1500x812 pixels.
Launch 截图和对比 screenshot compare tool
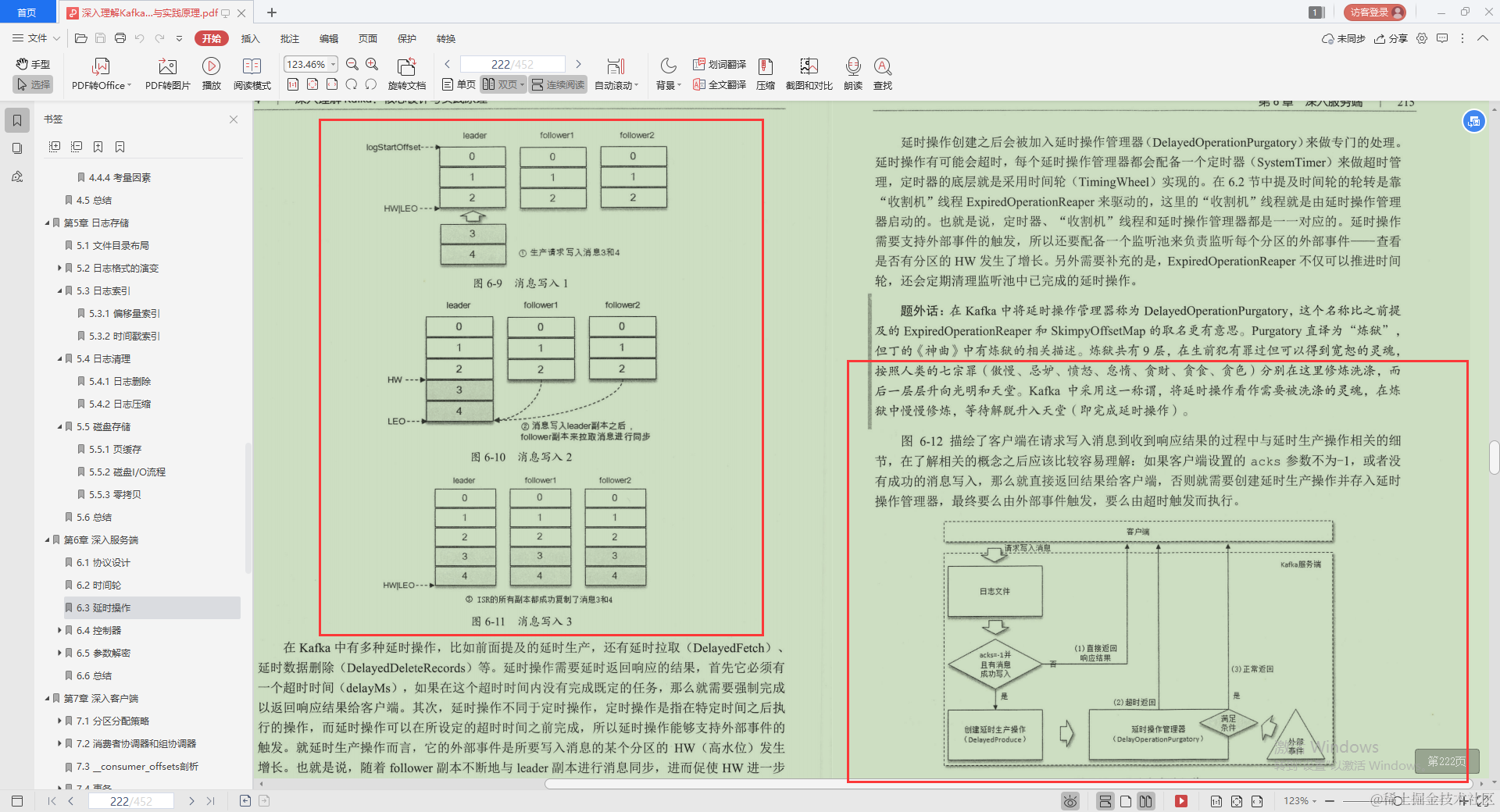tap(808, 73)
